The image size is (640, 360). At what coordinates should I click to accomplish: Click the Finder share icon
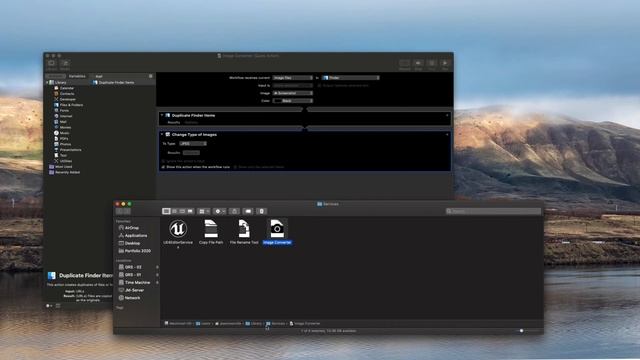pyautogui.click(x=234, y=211)
